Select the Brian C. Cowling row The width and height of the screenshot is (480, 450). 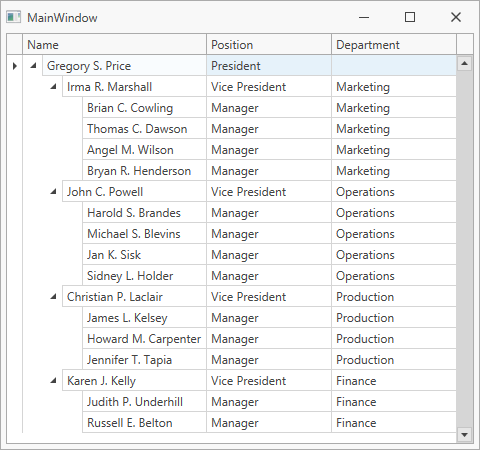click(269, 108)
